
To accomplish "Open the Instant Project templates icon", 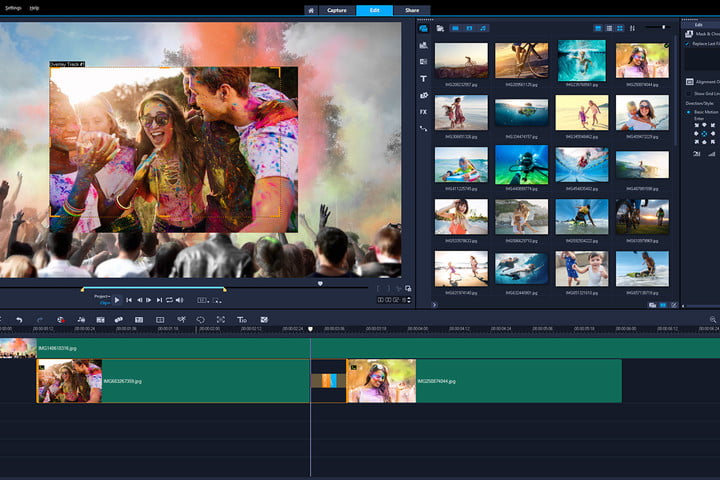I will (x=423, y=45).
